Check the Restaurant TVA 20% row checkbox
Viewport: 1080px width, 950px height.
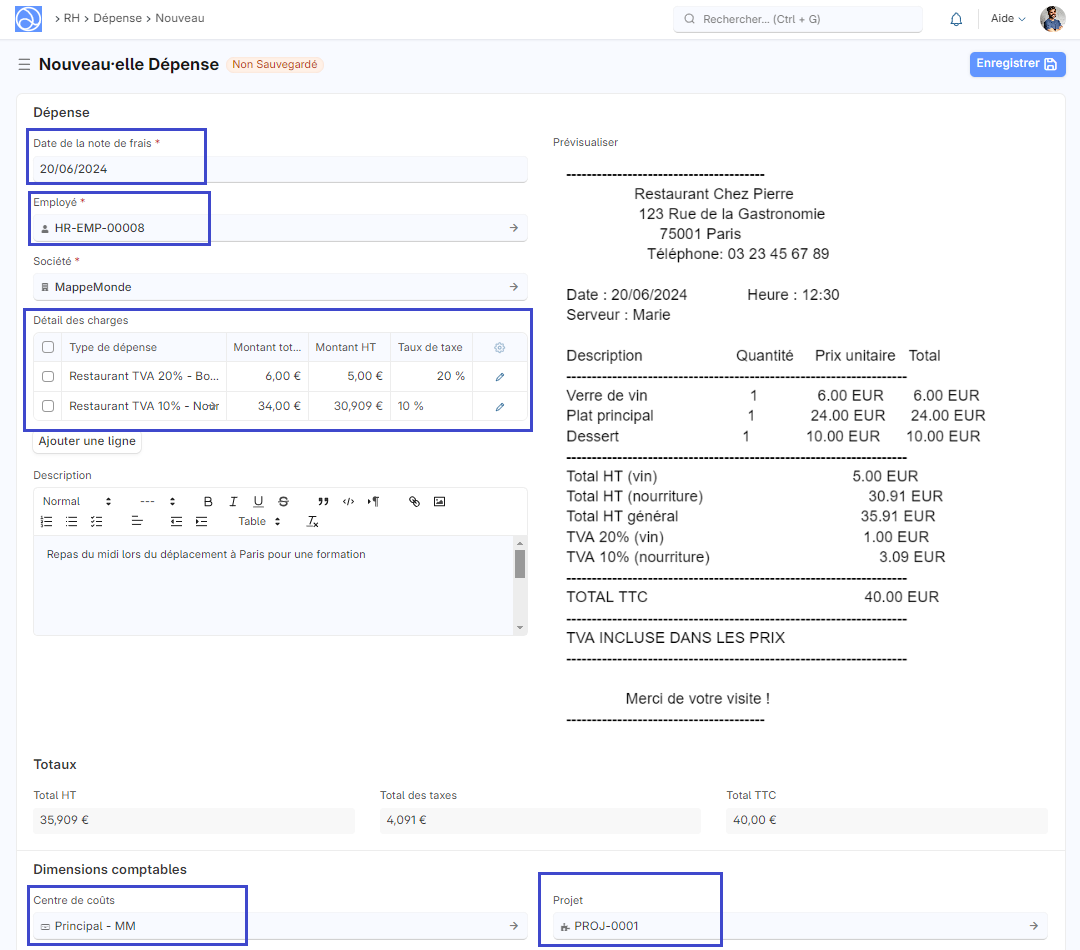pyautogui.click(x=48, y=376)
